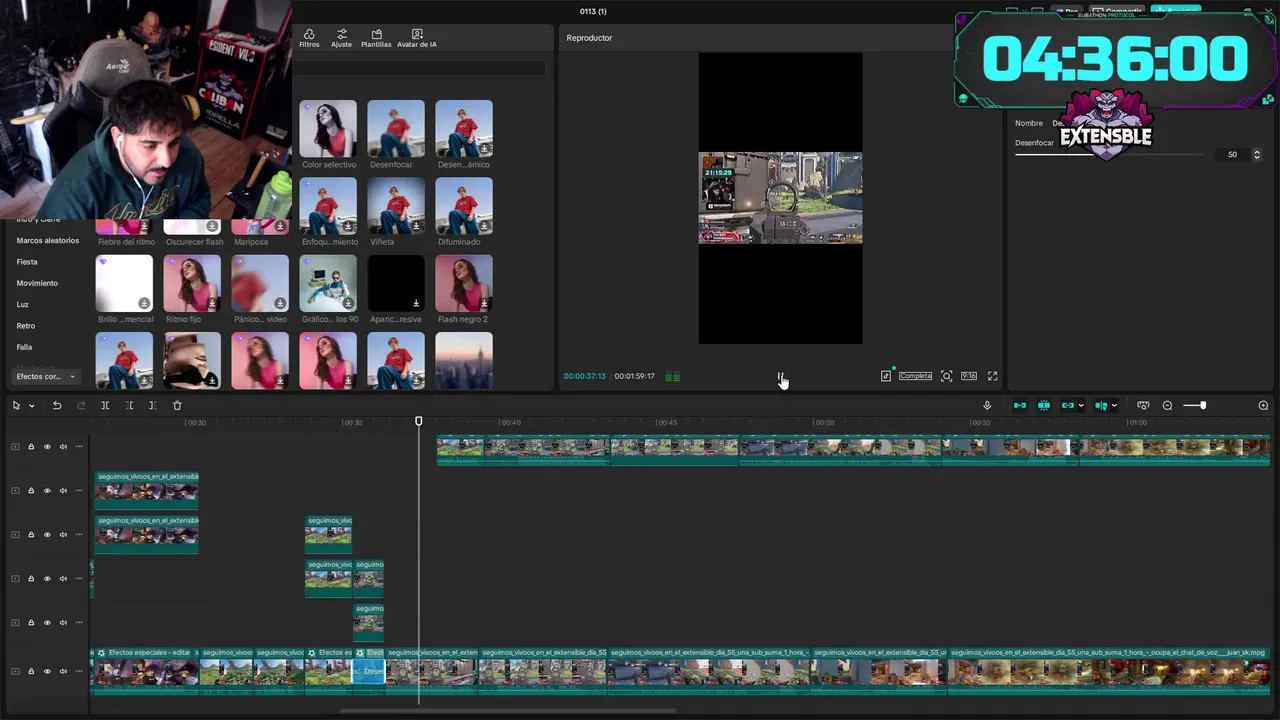Click the main track magnet icon
Image resolution: width=1280 pixels, height=720 pixels.
(1020, 405)
